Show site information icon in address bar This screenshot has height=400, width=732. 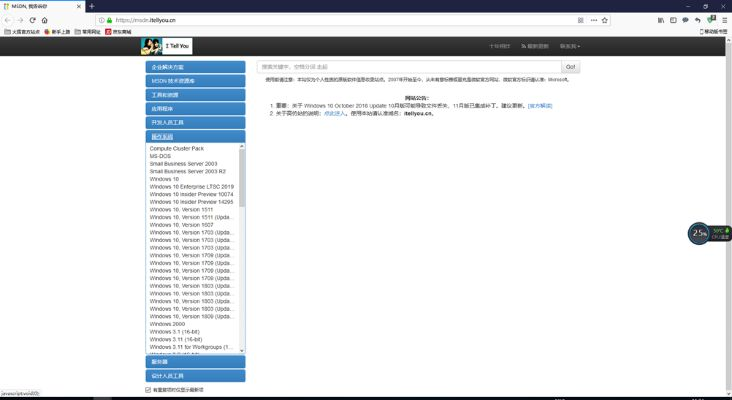tap(102, 20)
